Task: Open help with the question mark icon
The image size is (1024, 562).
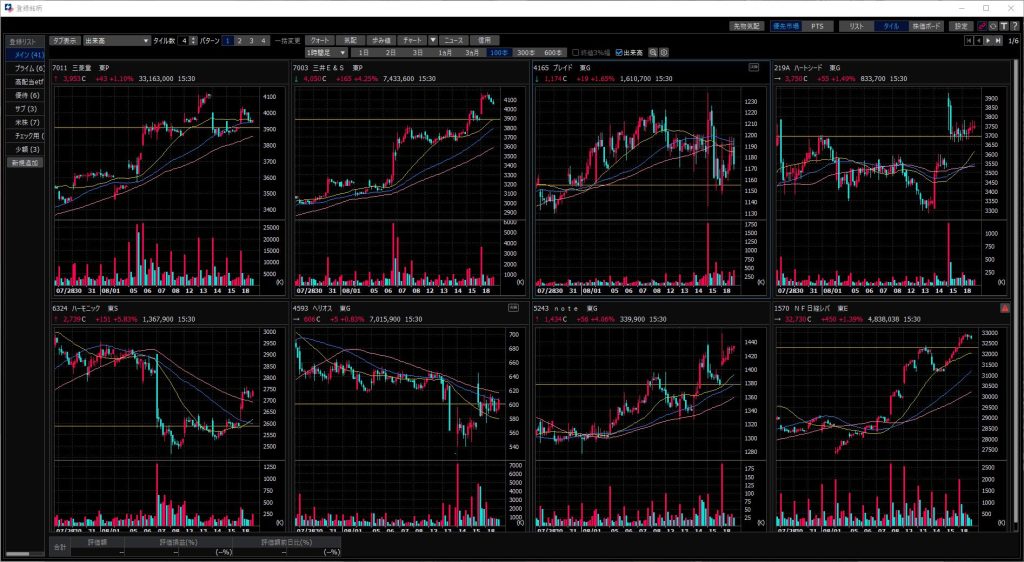Action: (1014, 25)
